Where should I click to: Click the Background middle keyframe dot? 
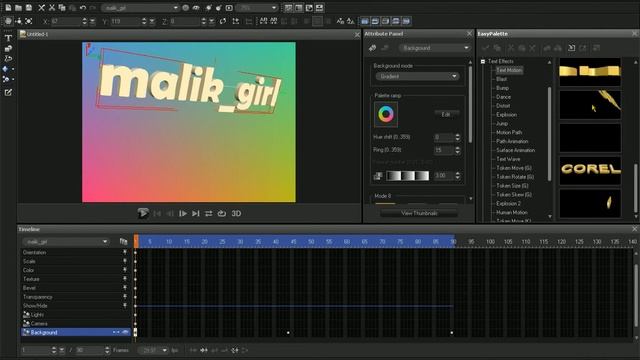(288, 333)
